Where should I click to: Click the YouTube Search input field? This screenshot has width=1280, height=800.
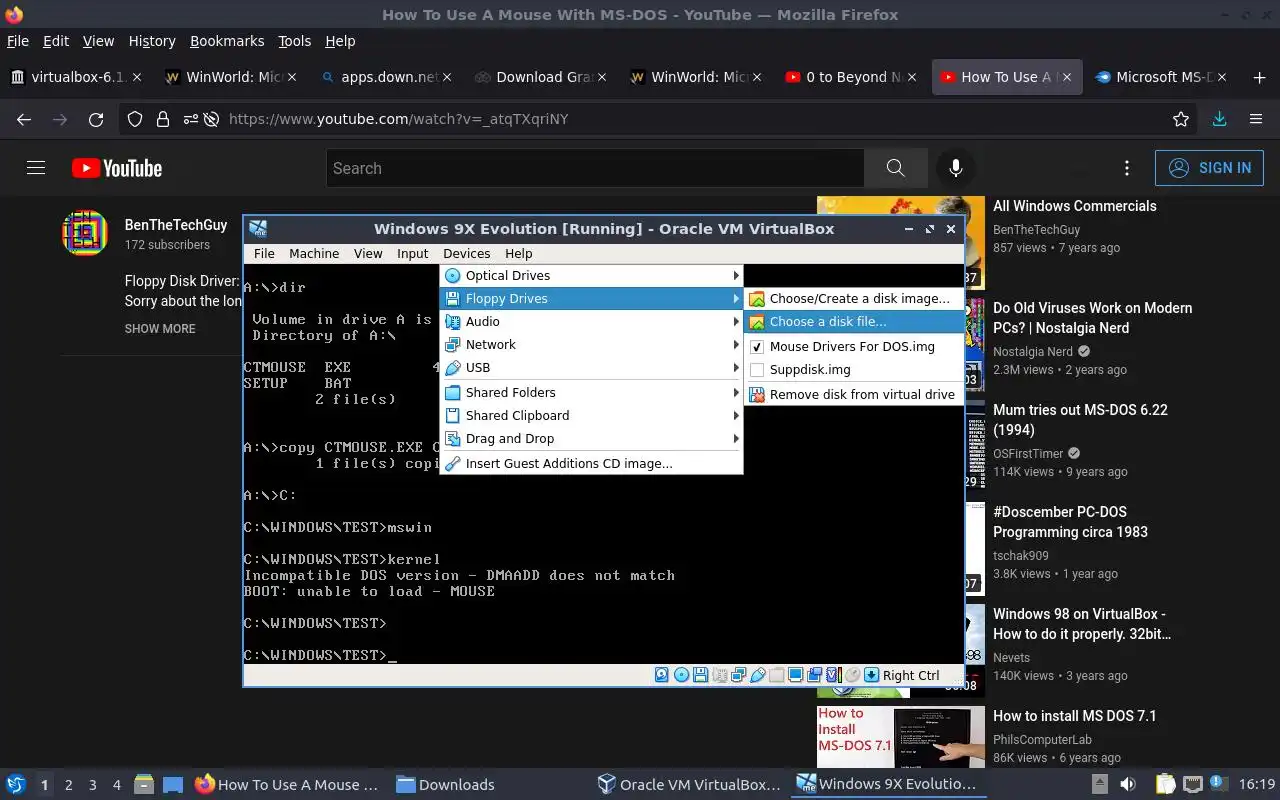[x=595, y=168]
